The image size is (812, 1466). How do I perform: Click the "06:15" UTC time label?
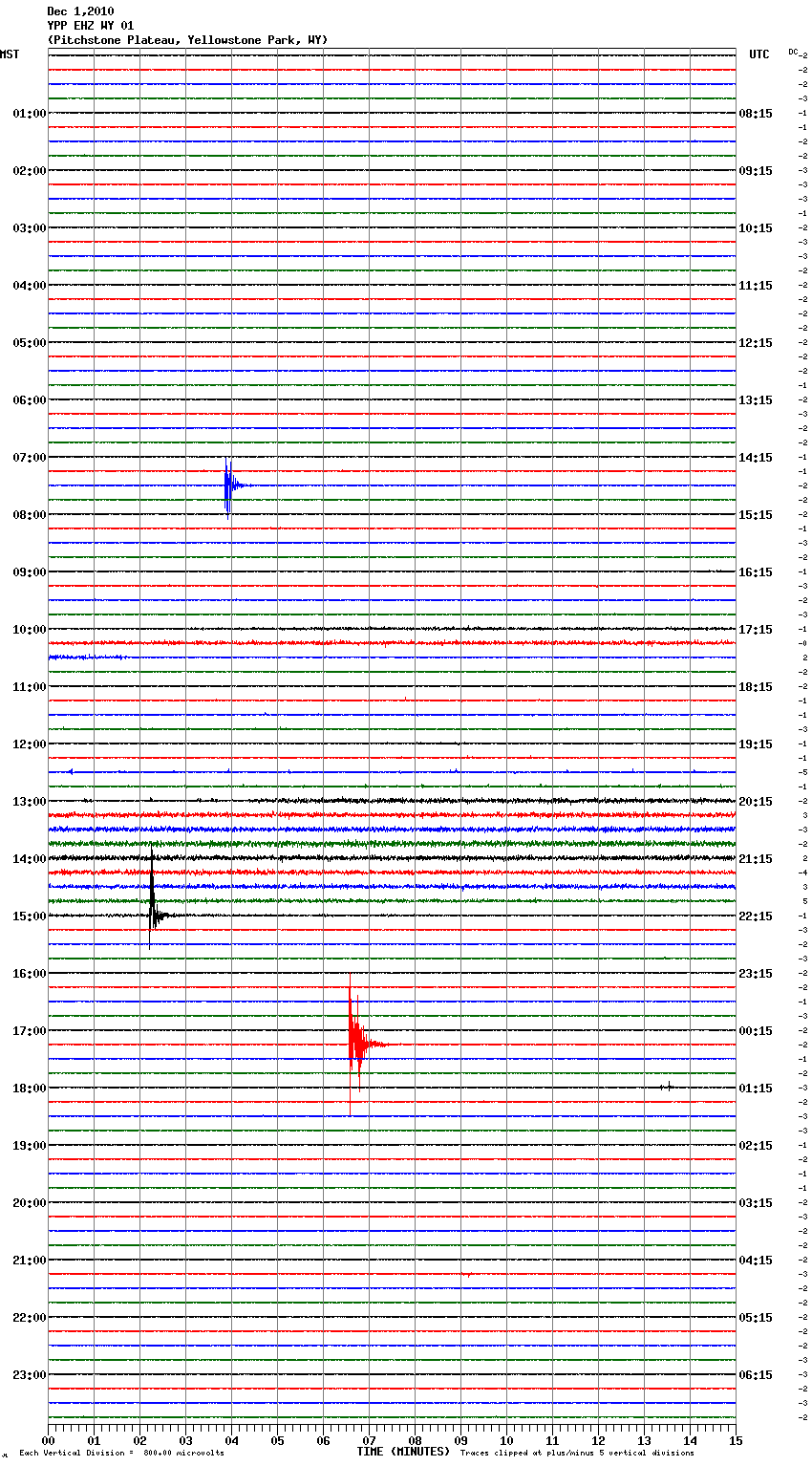tap(756, 1375)
